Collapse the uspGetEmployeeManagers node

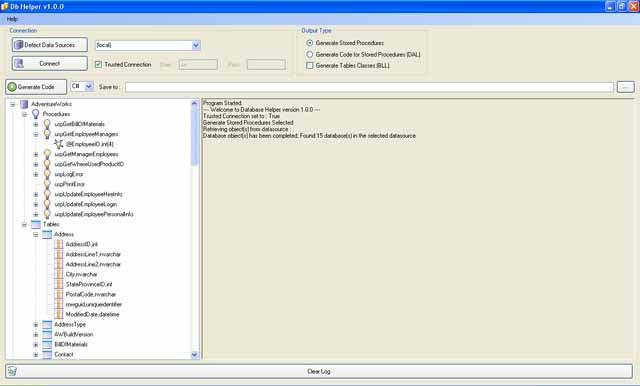[x=36, y=134]
